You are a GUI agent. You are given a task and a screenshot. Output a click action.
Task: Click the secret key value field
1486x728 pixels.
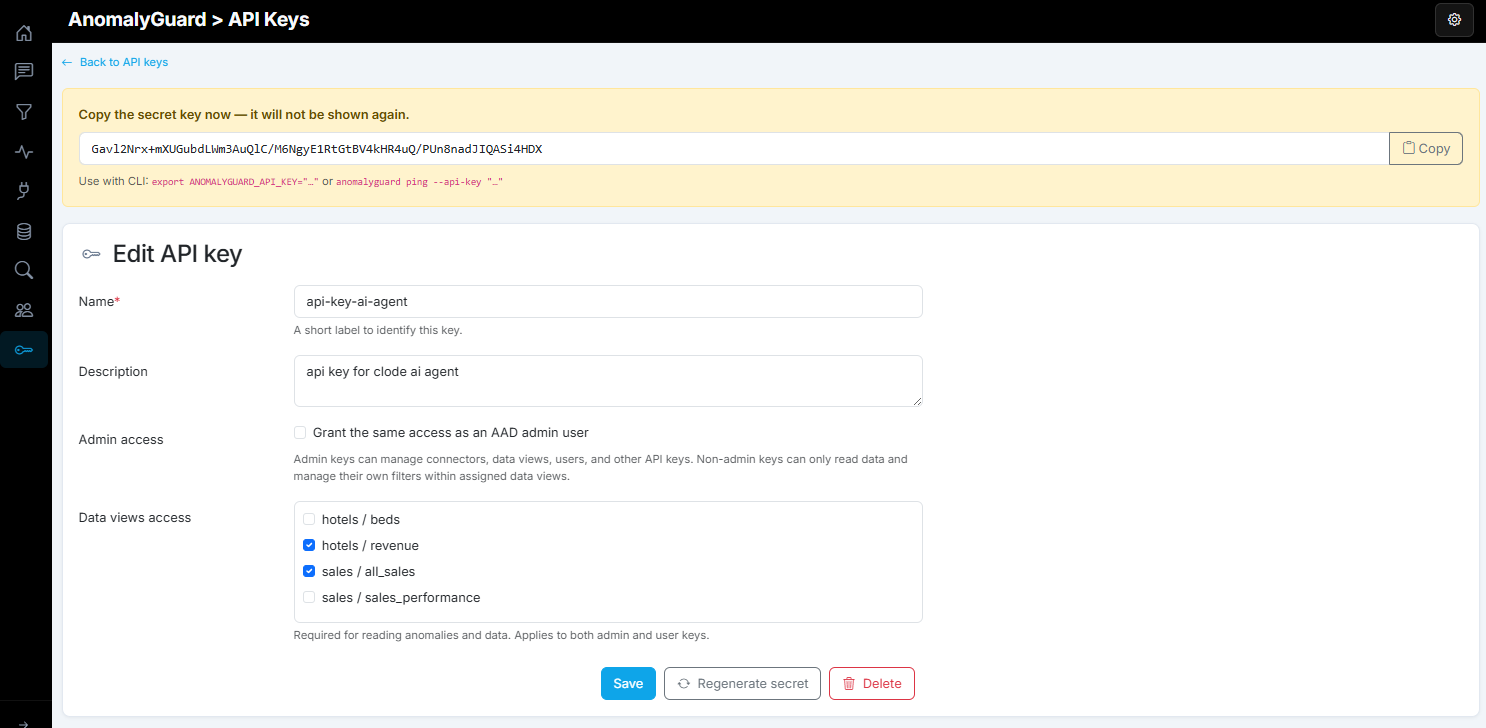point(734,149)
